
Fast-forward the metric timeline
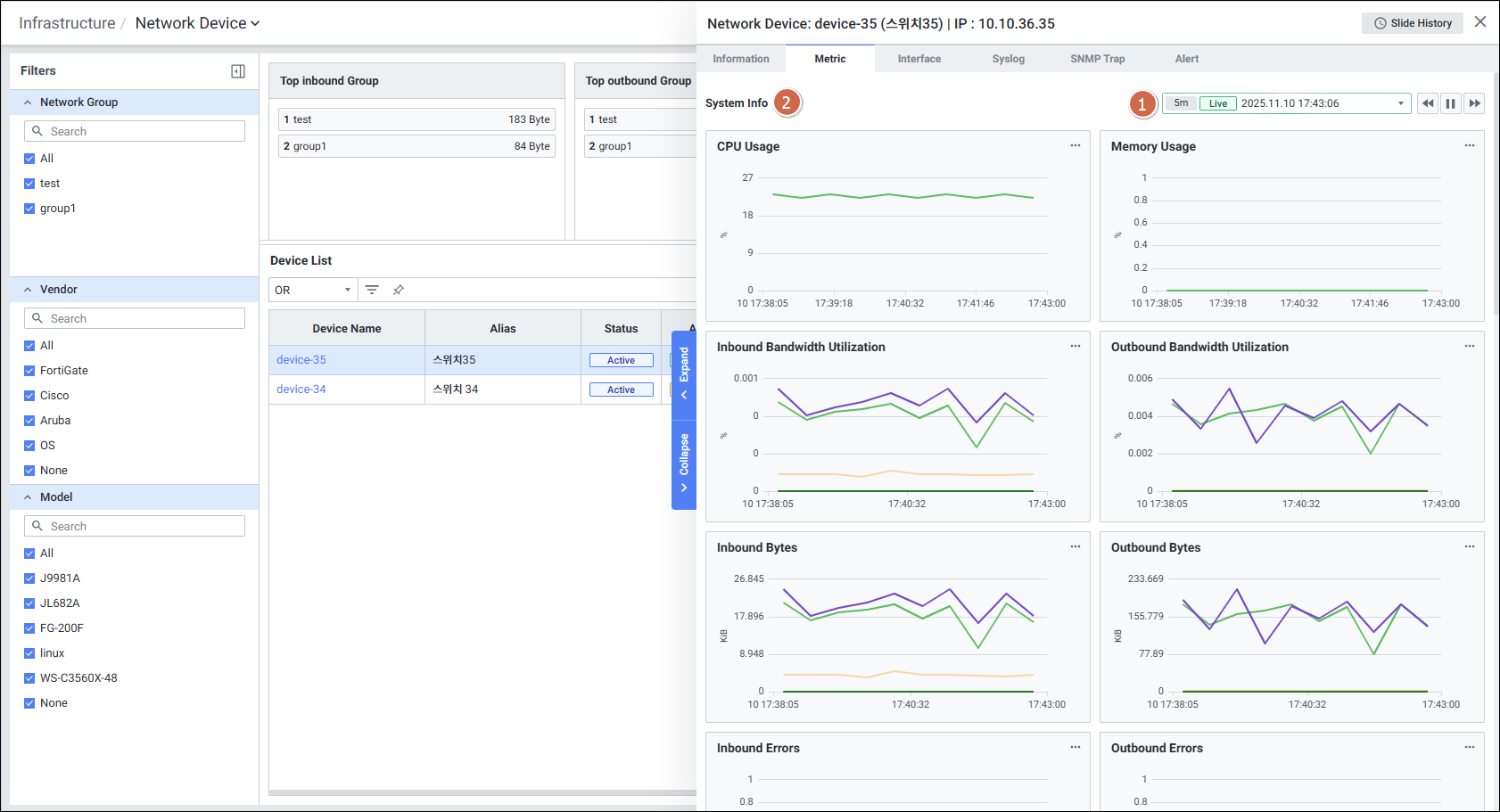(1474, 103)
